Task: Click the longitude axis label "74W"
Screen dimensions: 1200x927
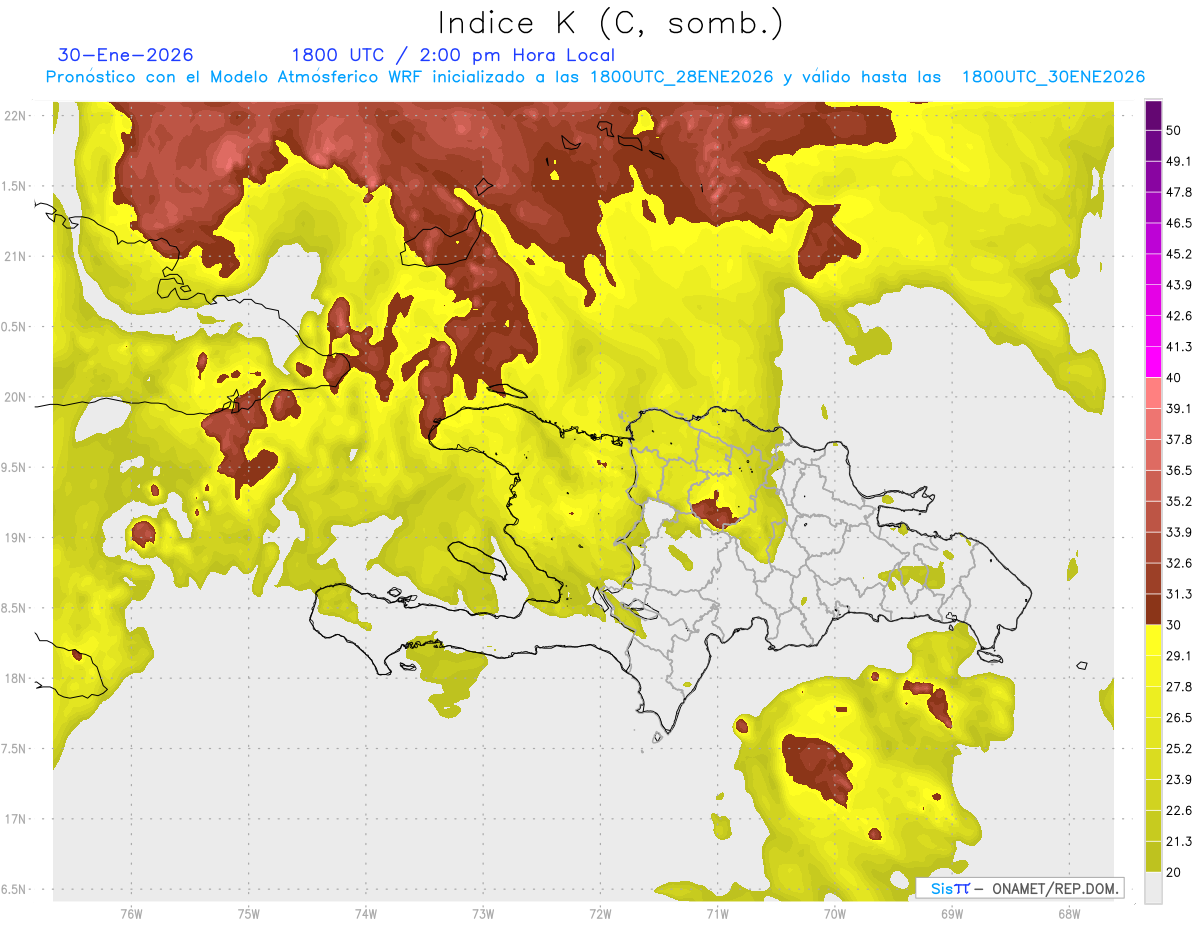Action: pyautogui.click(x=365, y=914)
